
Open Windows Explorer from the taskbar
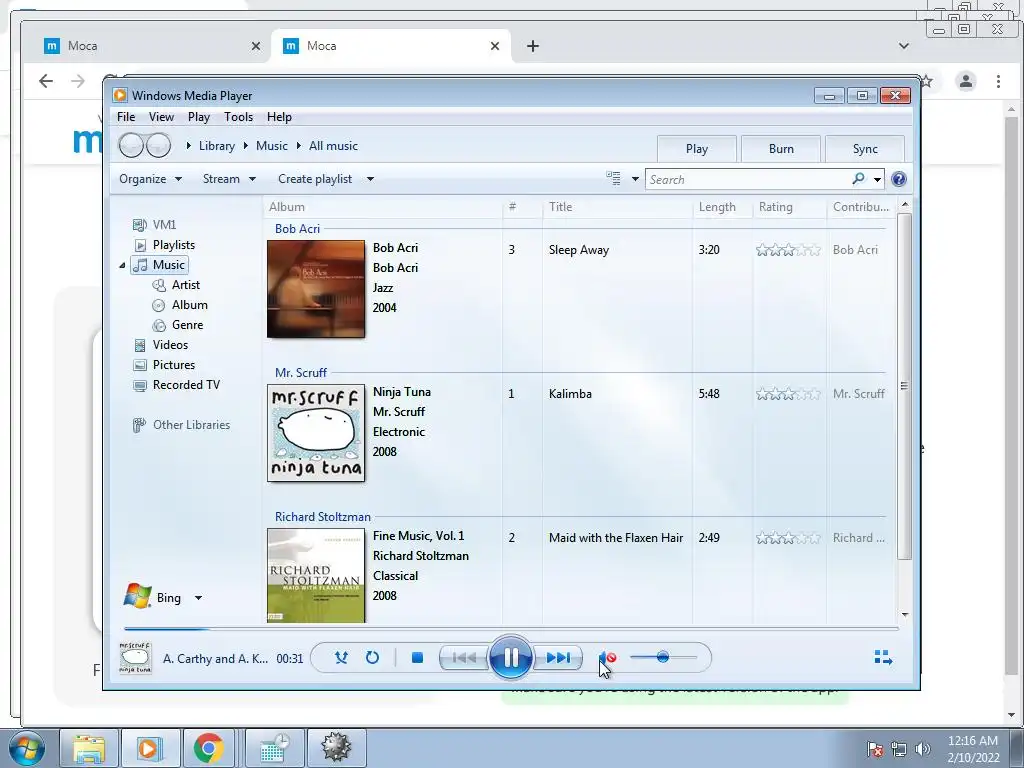pyautogui.click(x=88, y=748)
